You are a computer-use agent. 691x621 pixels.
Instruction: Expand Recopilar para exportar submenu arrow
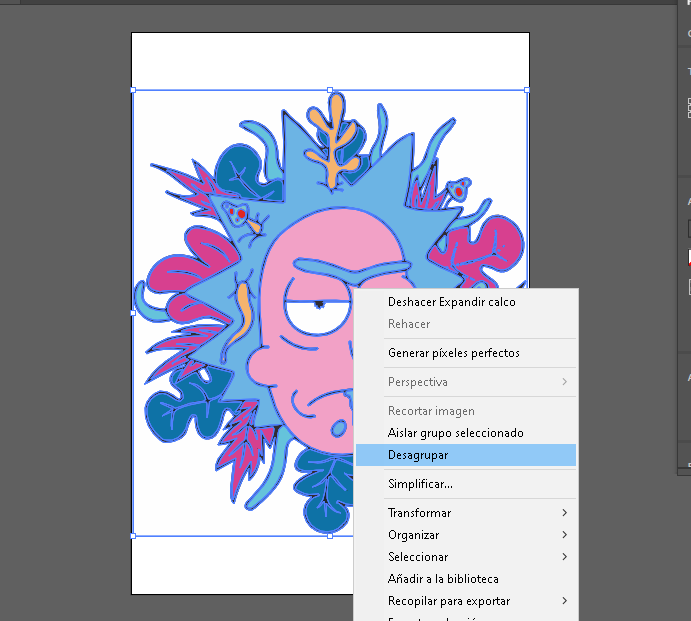(565, 601)
